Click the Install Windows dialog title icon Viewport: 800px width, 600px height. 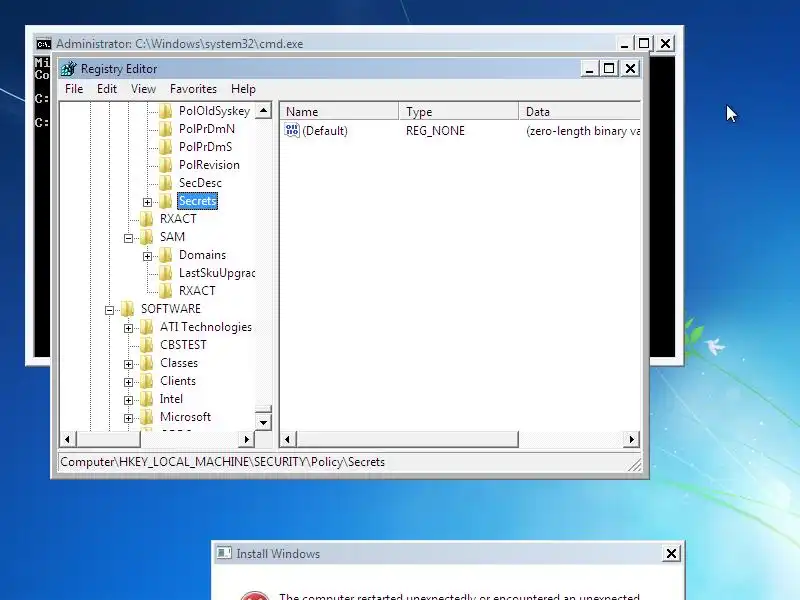(x=223, y=553)
